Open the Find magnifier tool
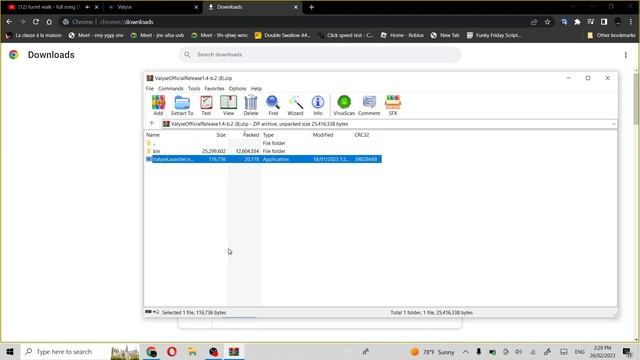 (273, 105)
